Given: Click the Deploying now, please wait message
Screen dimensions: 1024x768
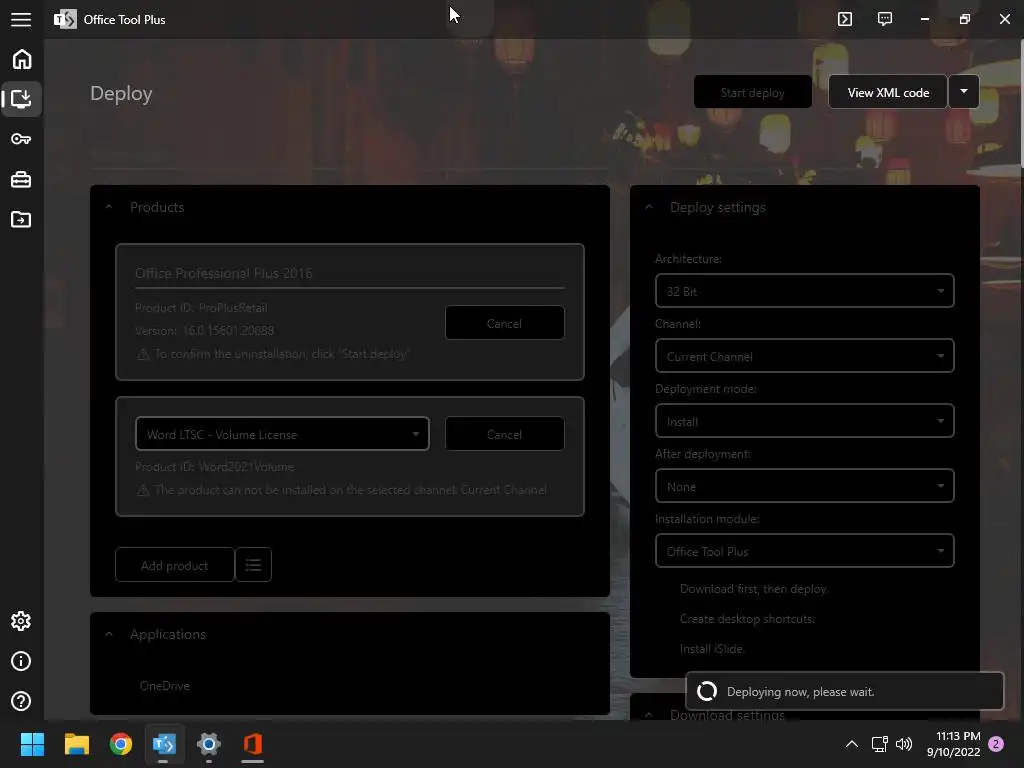Looking at the screenshot, I should pos(800,692).
